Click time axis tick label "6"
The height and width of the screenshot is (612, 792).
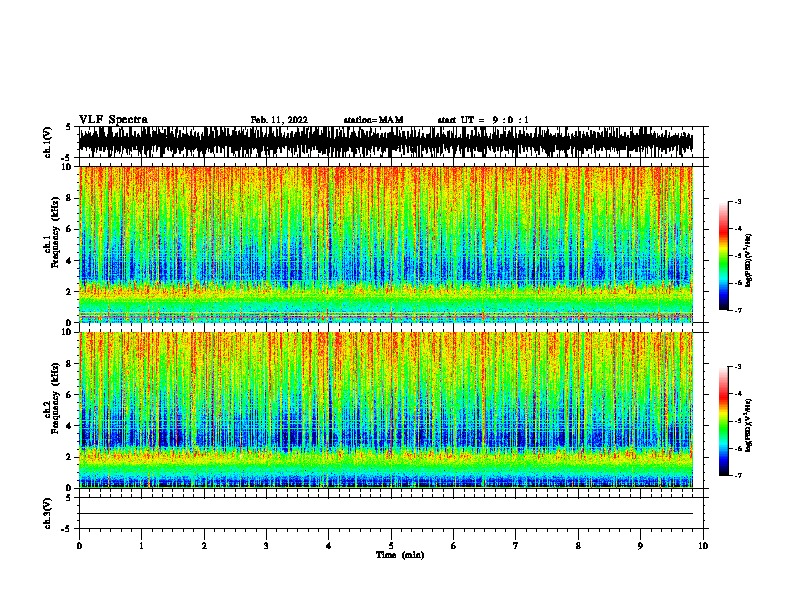[453, 546]
